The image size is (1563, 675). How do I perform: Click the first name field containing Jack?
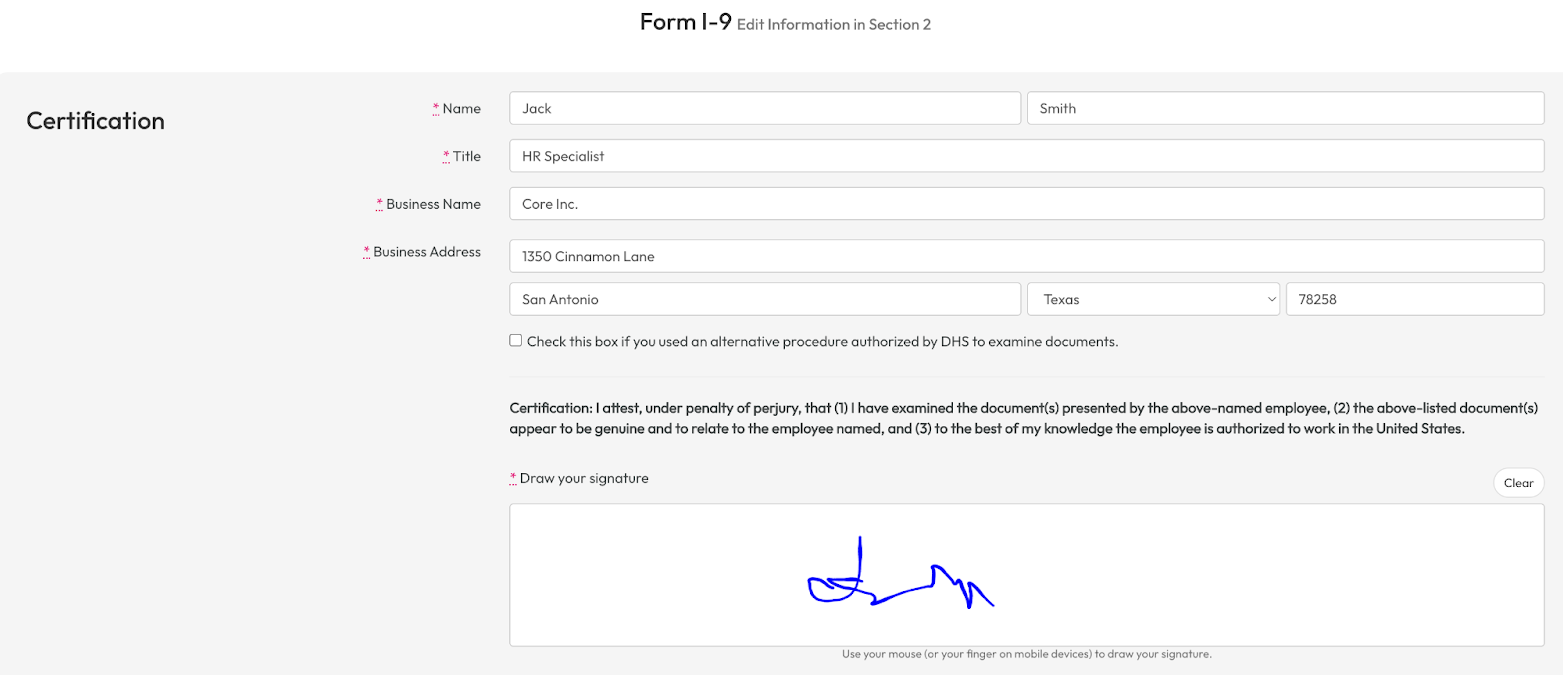pyautogui.click(x=764, y=108)
